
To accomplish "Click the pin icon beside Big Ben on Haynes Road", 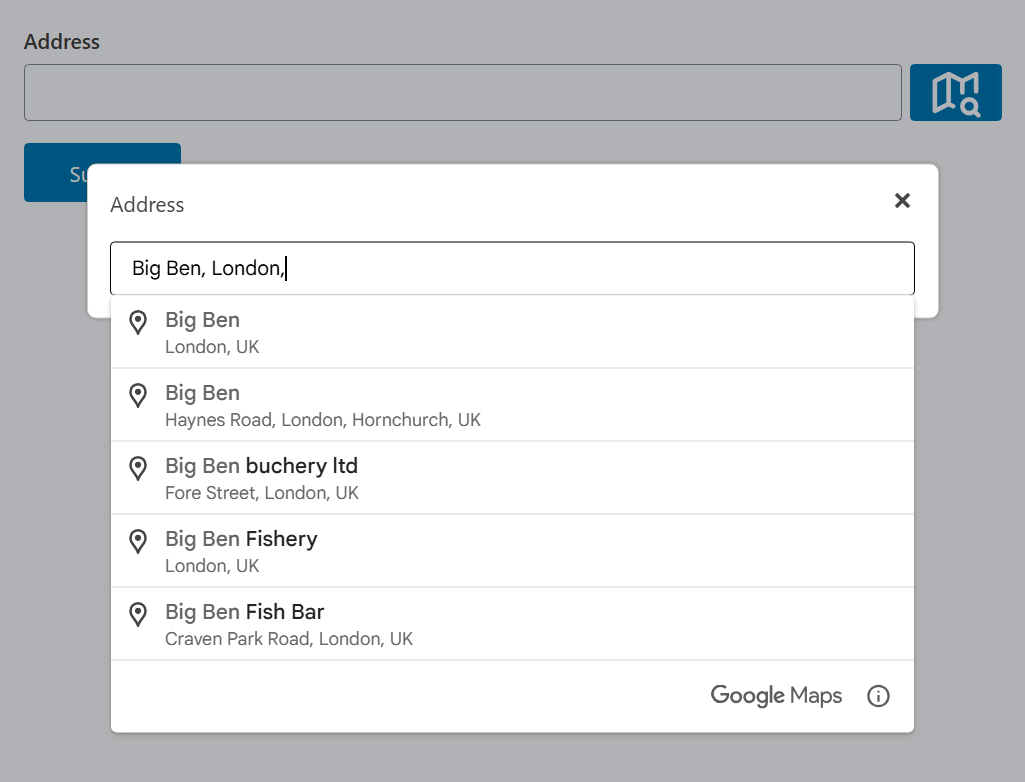I will (x=138, y=396).
